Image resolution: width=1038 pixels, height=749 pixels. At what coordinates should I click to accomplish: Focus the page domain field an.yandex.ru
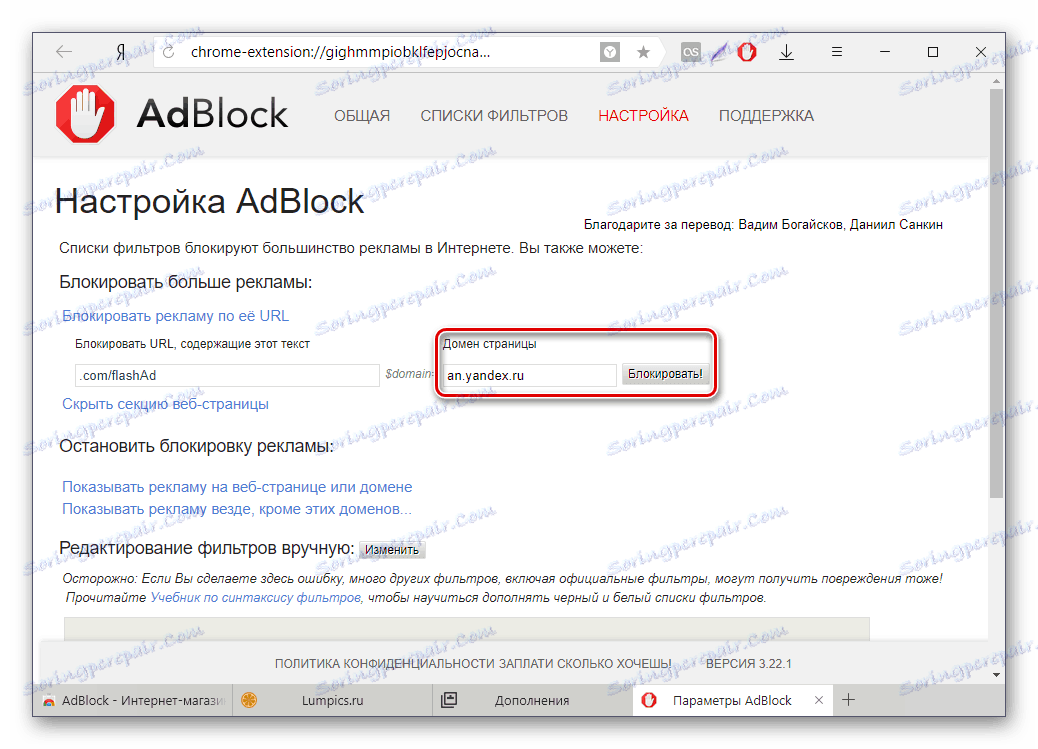click(530, 375)
